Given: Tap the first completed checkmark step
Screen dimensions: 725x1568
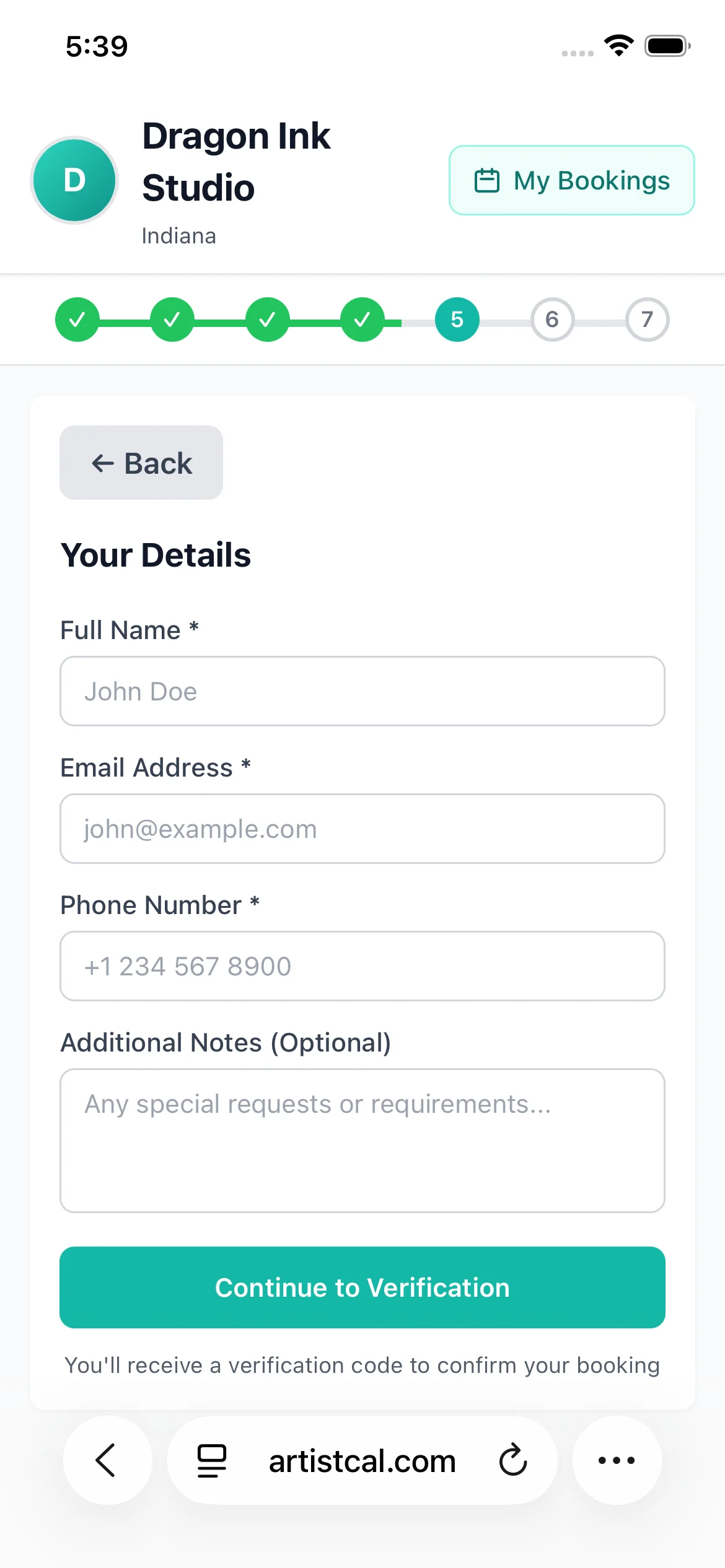Looking at the screenshot, I should 77,320.
